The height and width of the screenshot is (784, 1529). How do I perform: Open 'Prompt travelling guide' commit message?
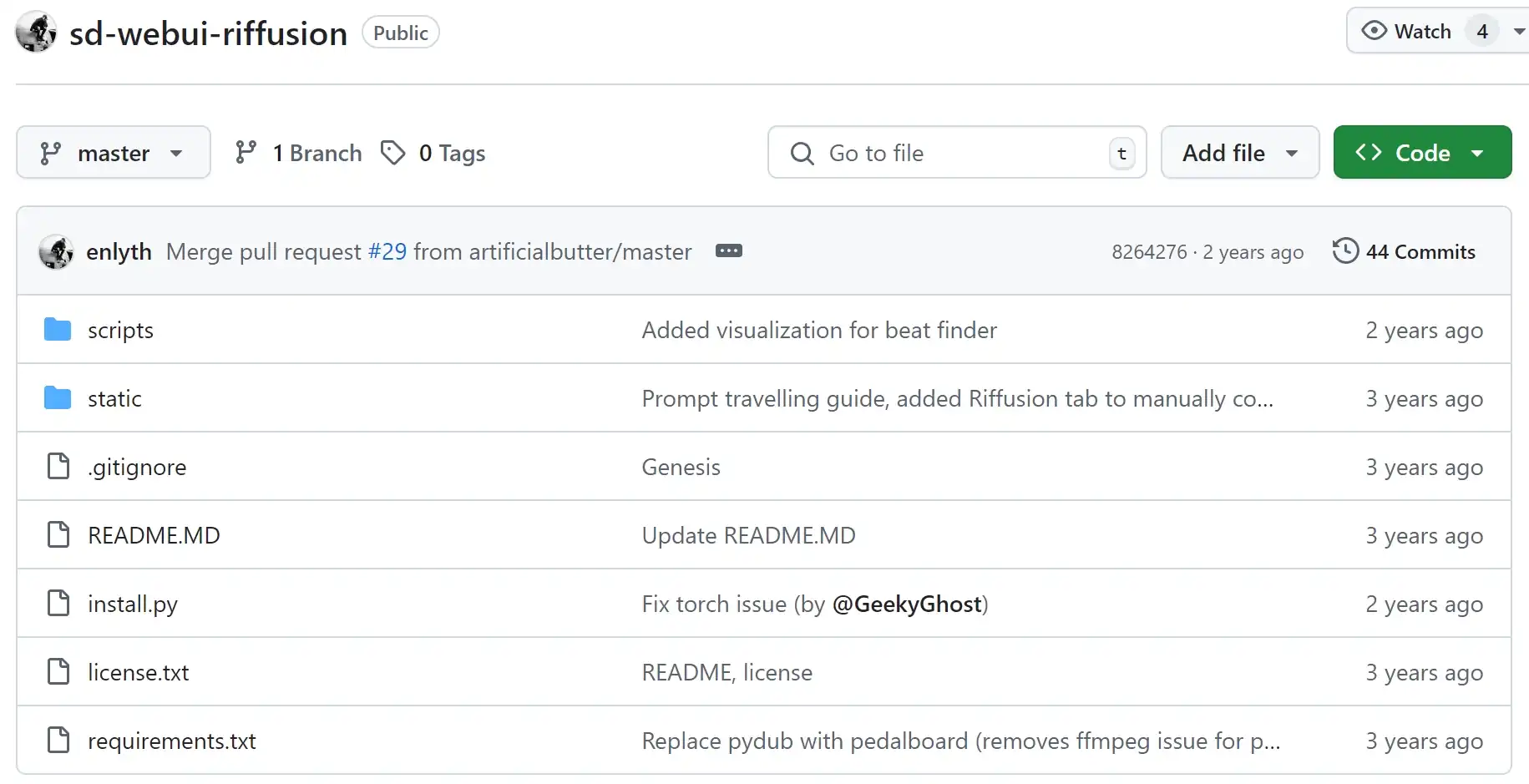click(x=958, y=398)
